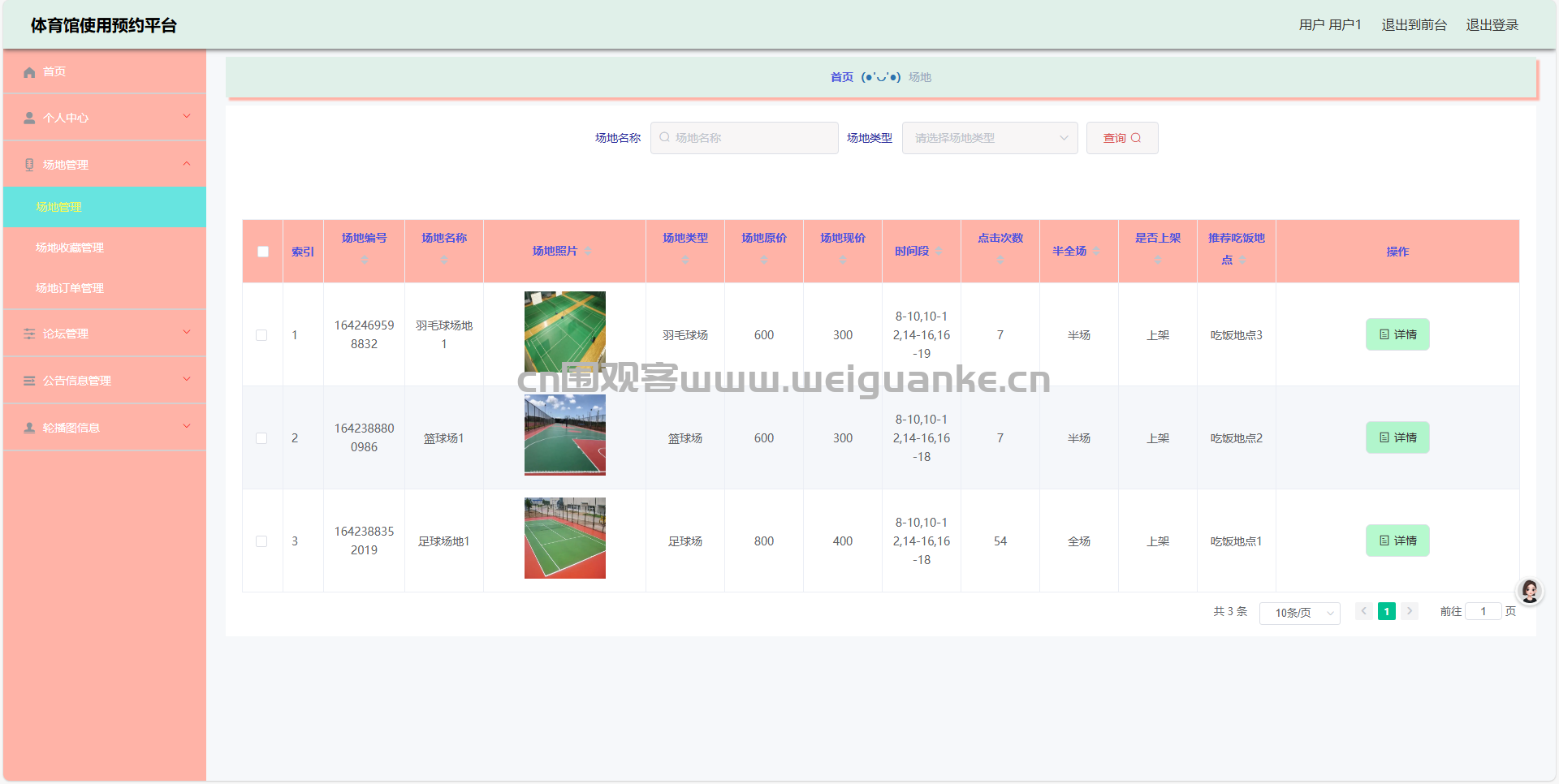Click the 点击次数 value 54
Screen dimensions: 1559x784
(1000, 541)
